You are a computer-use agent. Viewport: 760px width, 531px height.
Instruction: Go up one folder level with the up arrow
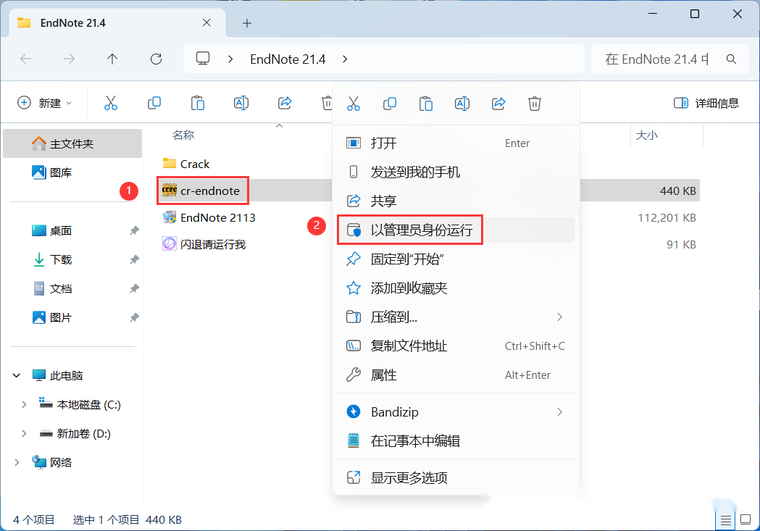(x=112, y=59)
